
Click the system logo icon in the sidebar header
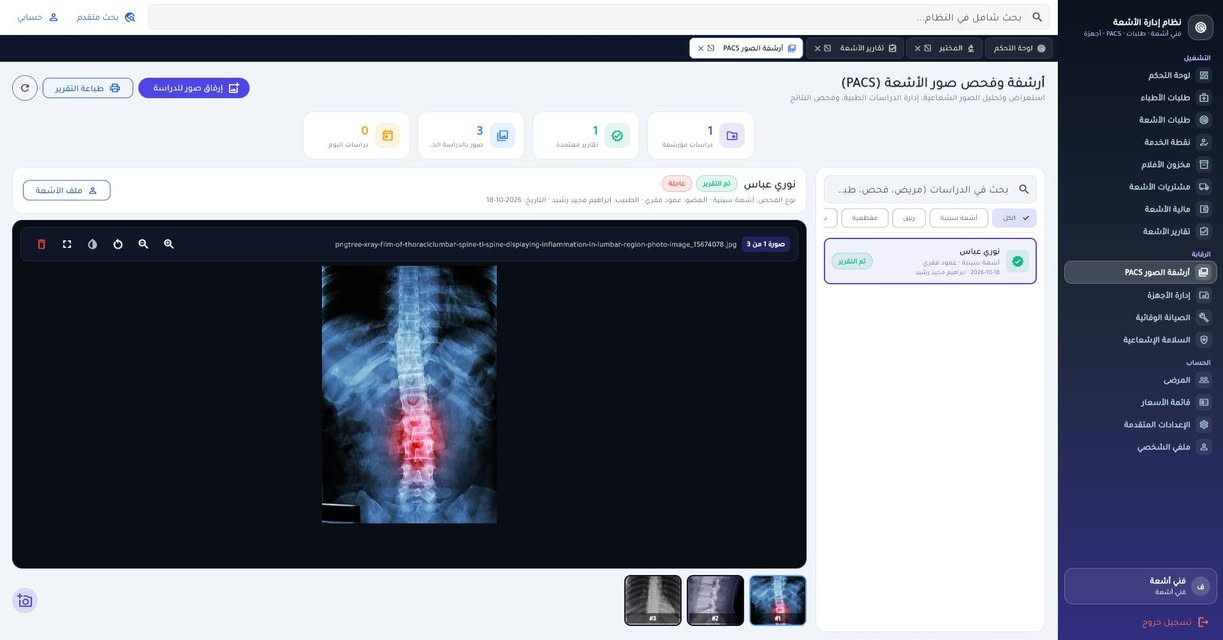1200,27
